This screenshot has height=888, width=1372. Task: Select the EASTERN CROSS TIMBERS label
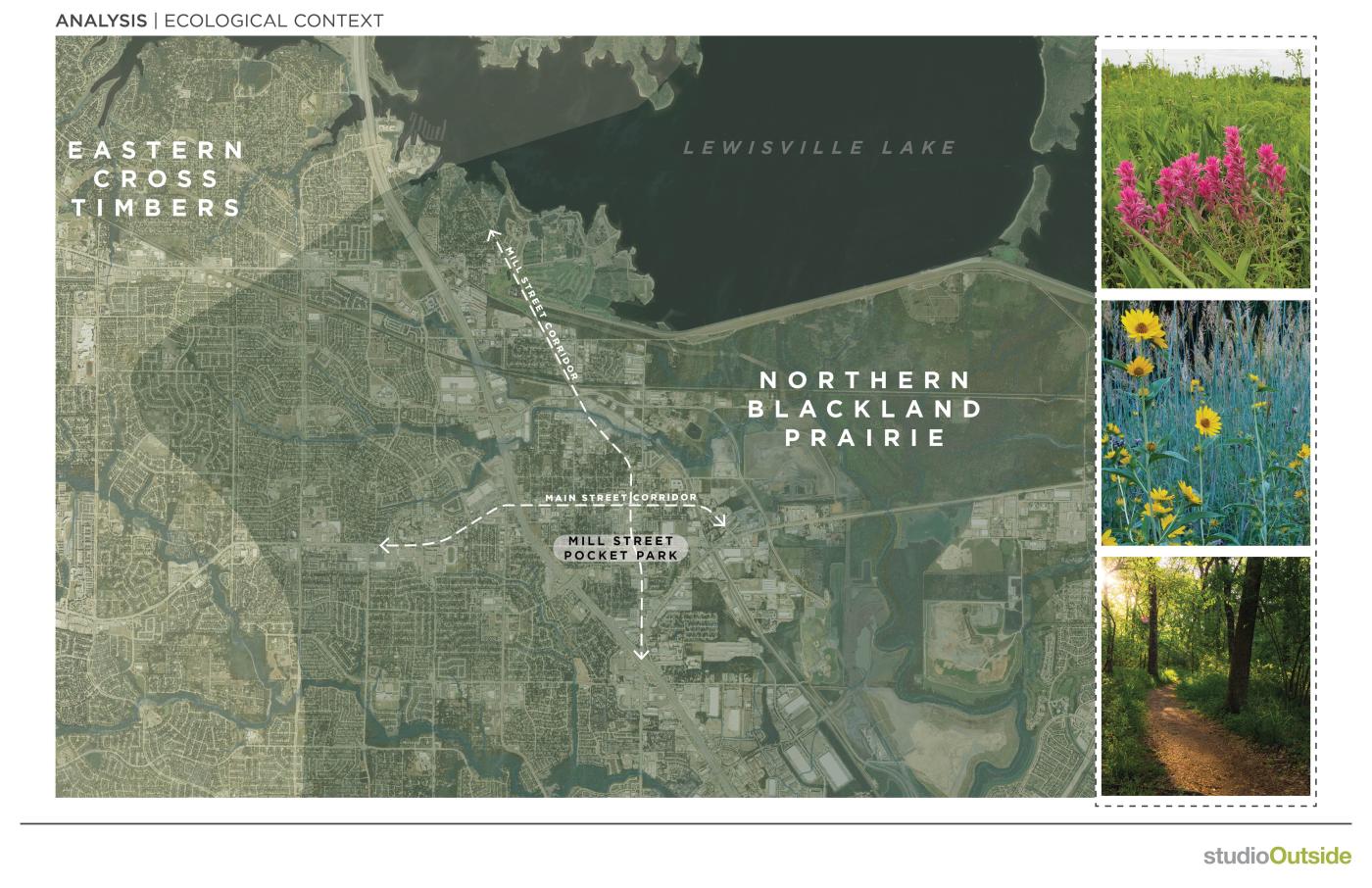point(155,178)
